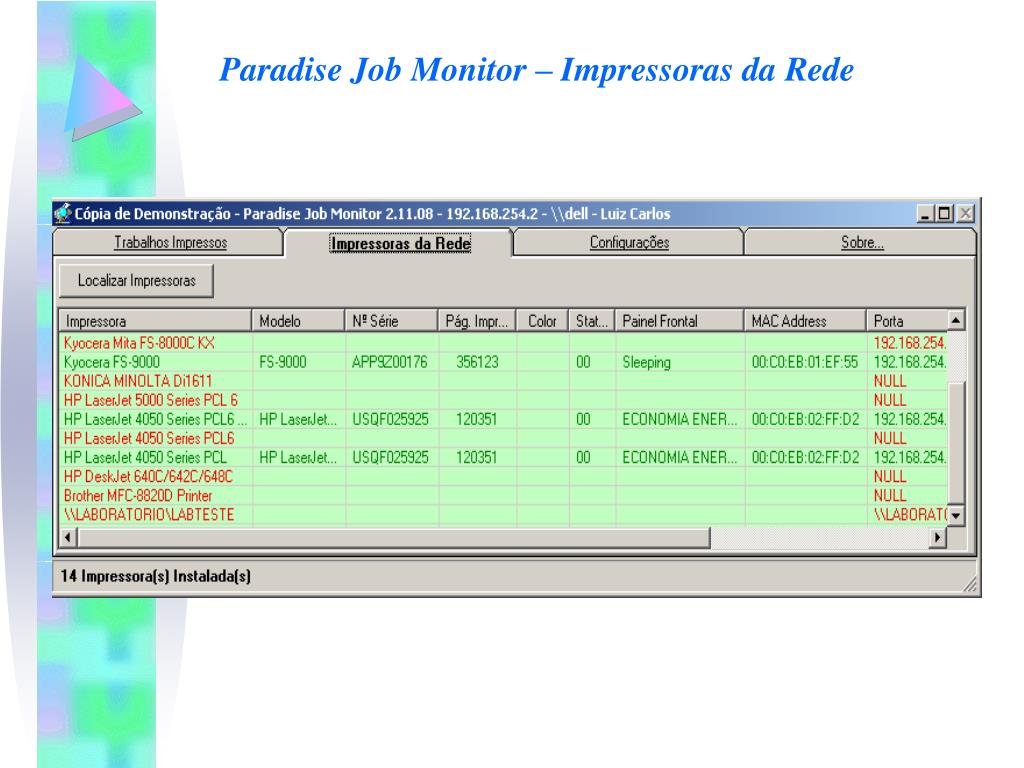Sort by the Impressora column header
The image size is (1024, 768).
pos(155,321)
